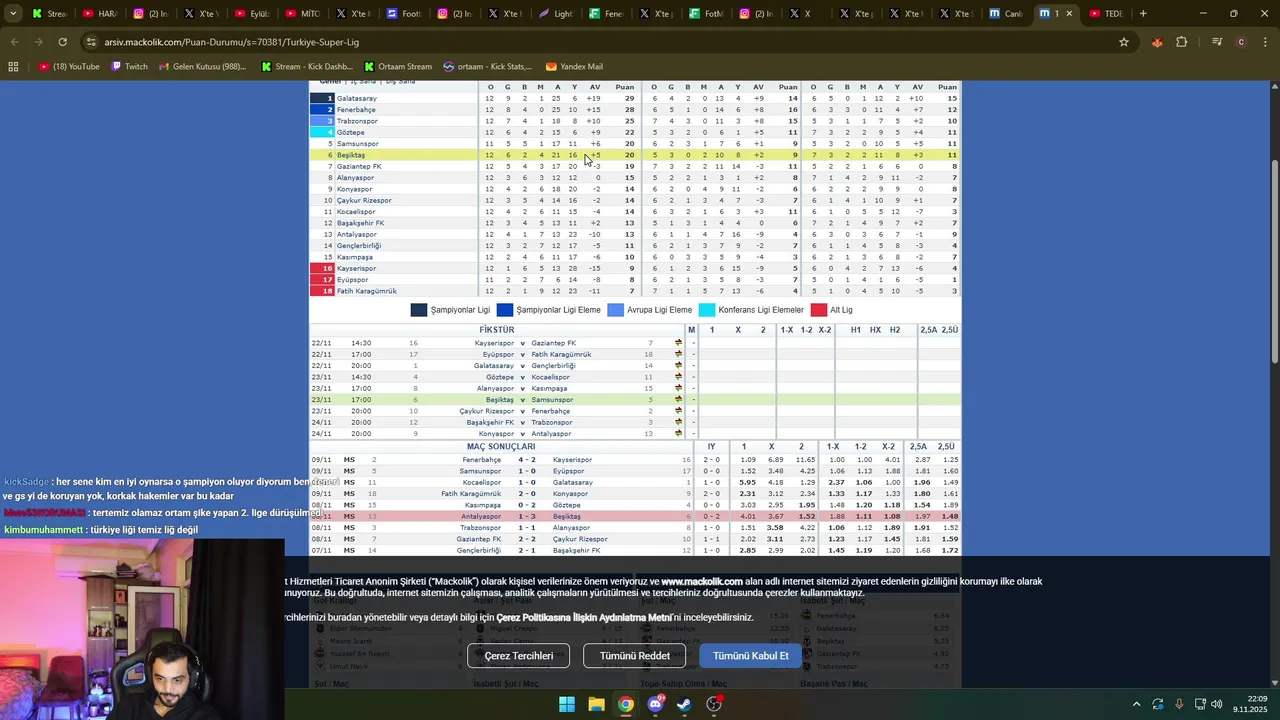The height and width of the screenshot is (720, 1280).
Task: Click the microphone icon in system tray
Action: click(x=1179, y=704)
